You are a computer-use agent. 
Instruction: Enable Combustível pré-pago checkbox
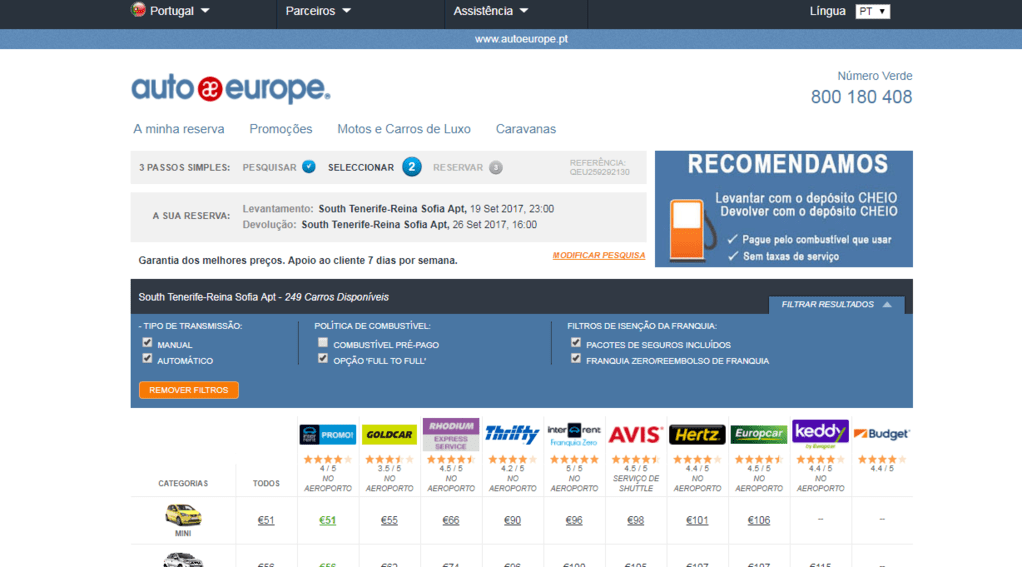[323, 342]
